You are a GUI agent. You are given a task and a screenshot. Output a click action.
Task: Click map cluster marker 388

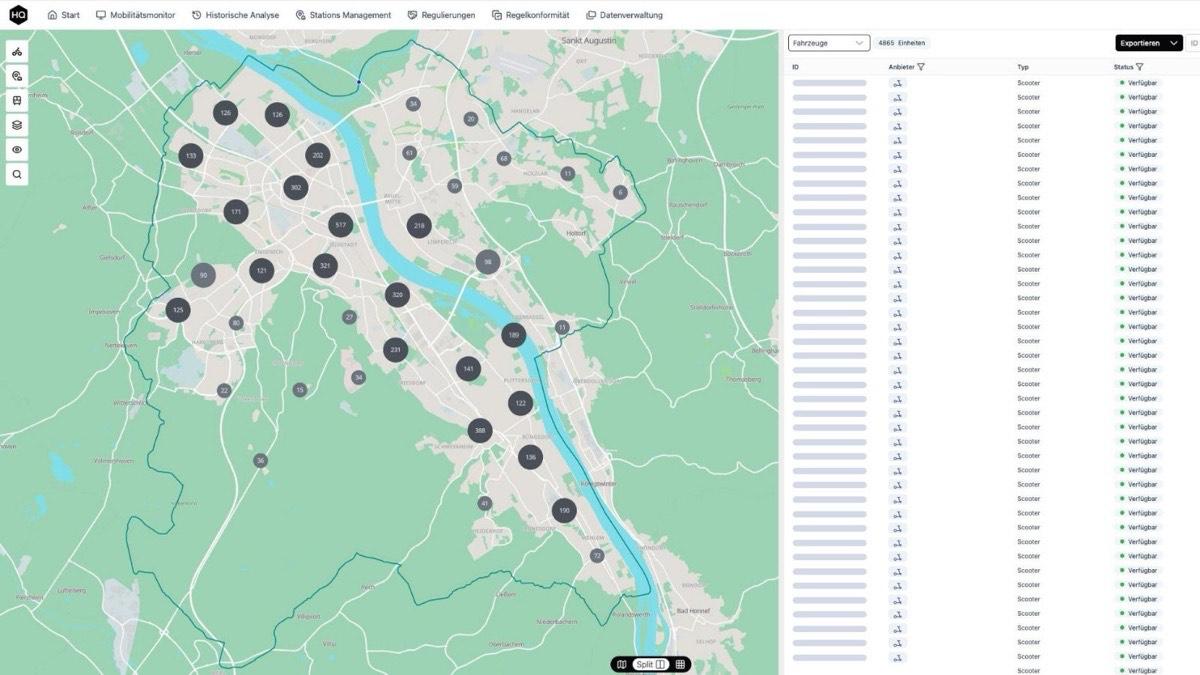(480, 431)
